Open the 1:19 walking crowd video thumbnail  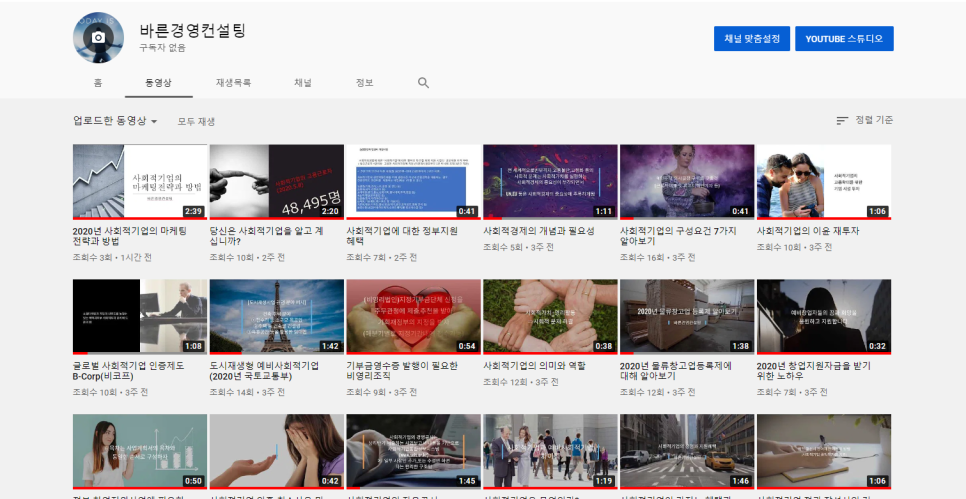[550, 451]
